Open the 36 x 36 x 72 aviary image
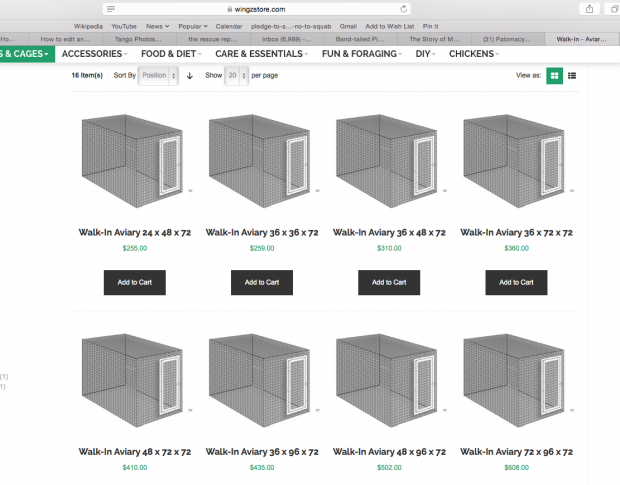620x485 pixels. tap(260, 161)
